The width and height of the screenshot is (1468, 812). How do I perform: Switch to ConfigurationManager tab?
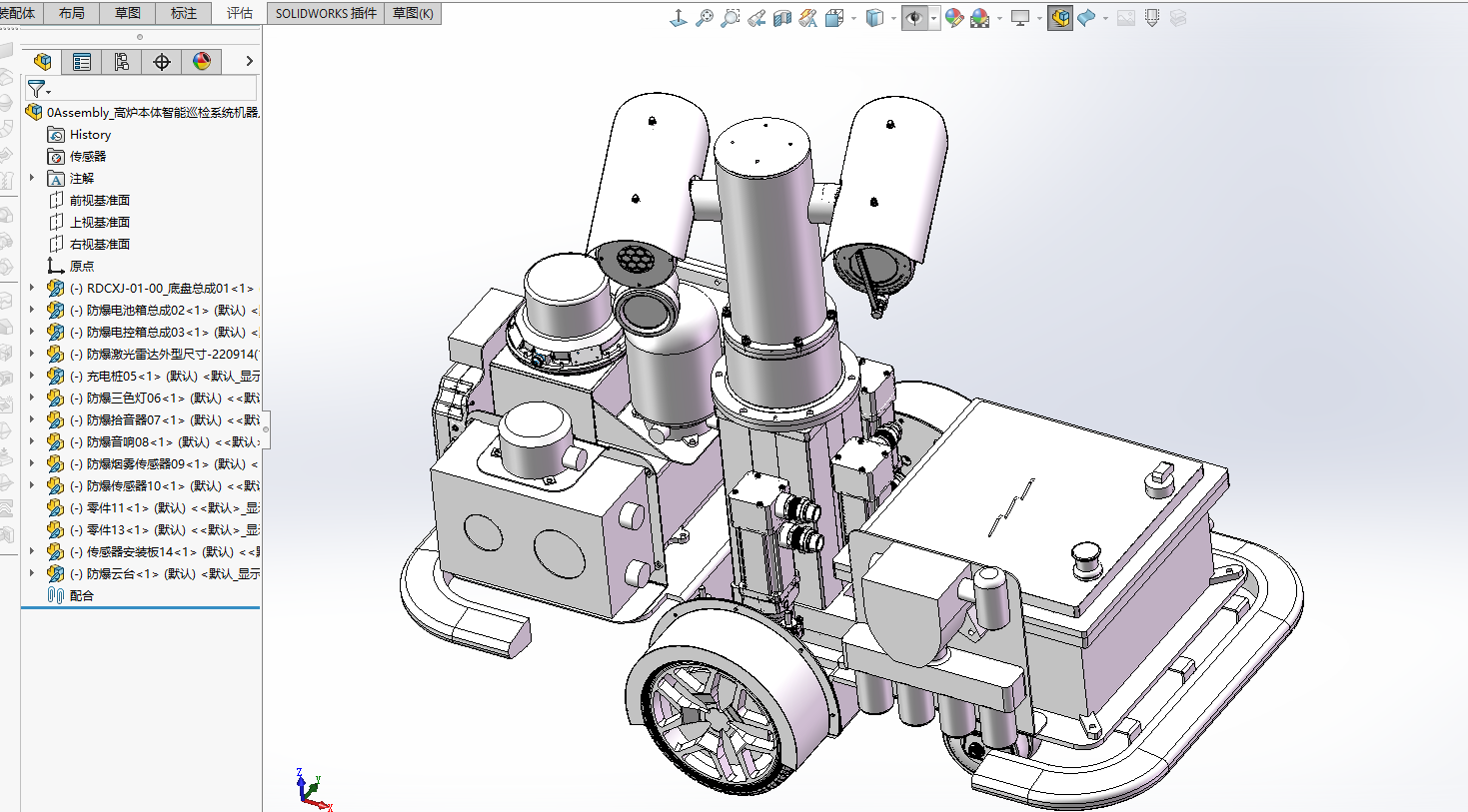122,62
